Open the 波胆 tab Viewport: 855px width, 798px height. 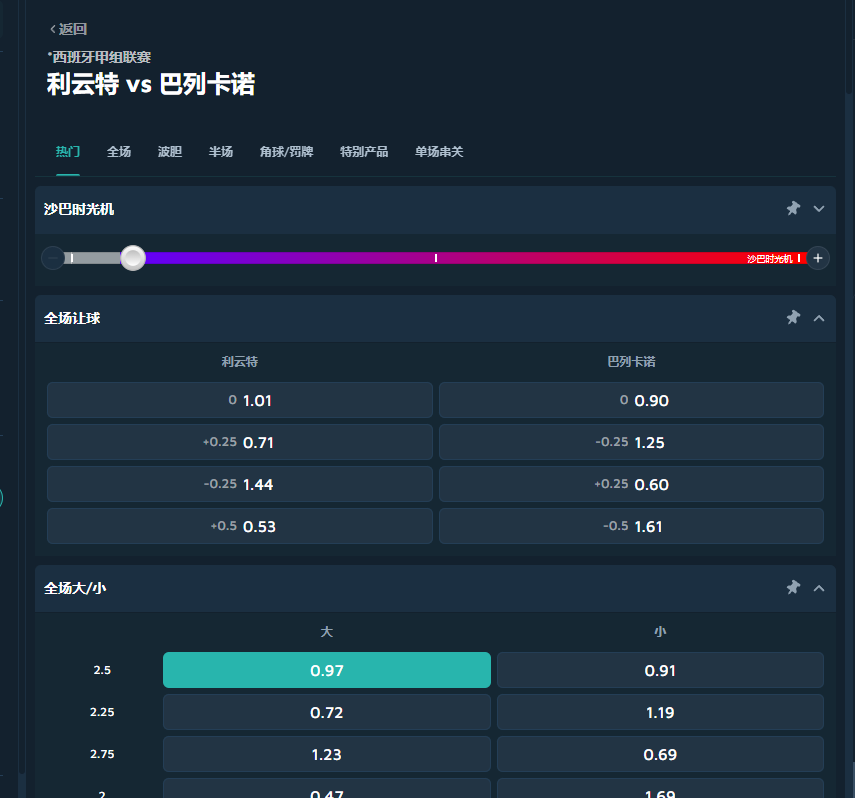pos(170,152)
